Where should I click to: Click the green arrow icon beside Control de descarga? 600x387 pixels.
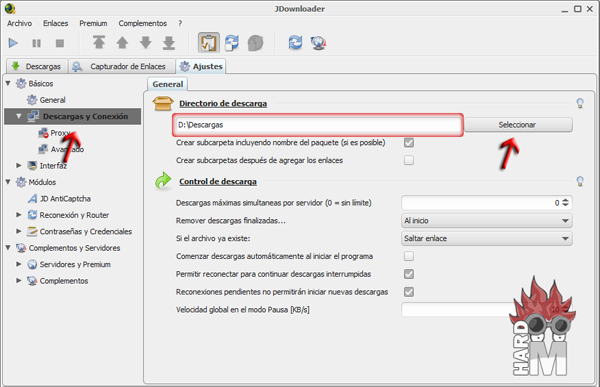pyautogui.click(x=163, y=180)
